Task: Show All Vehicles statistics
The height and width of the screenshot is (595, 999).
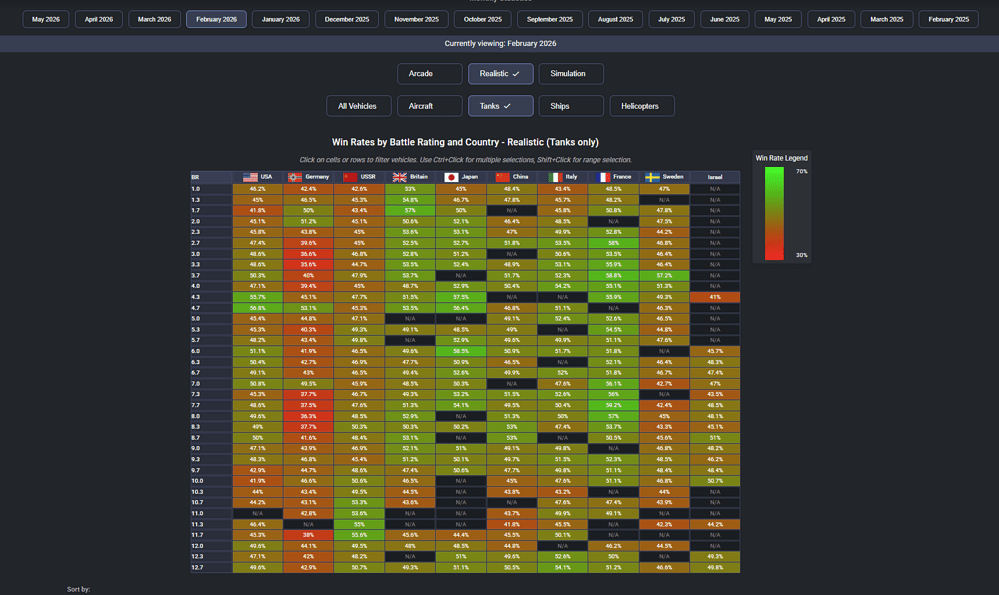Action: coord(359,106)
